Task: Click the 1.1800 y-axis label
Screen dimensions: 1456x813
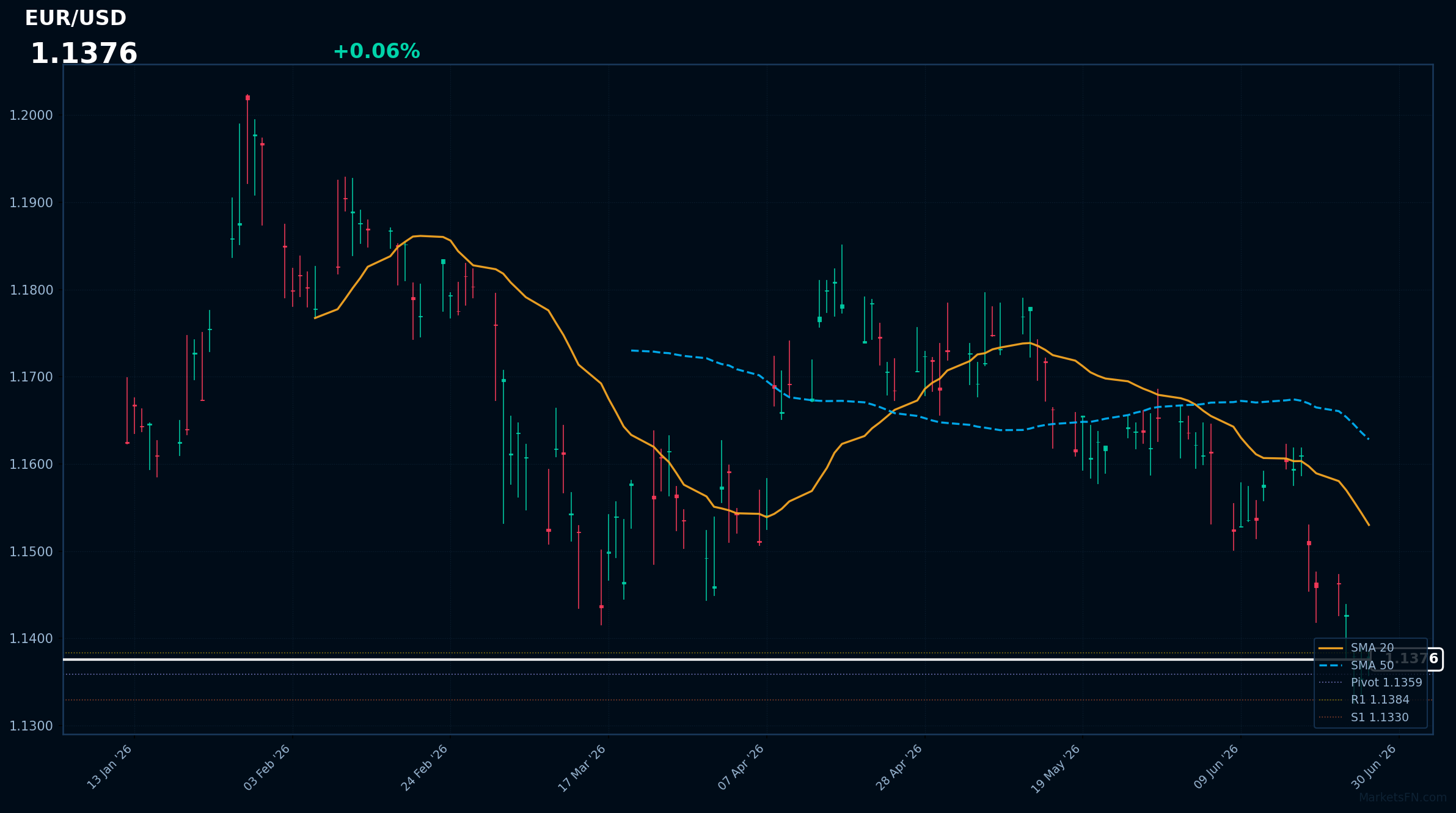Action: 31,290
